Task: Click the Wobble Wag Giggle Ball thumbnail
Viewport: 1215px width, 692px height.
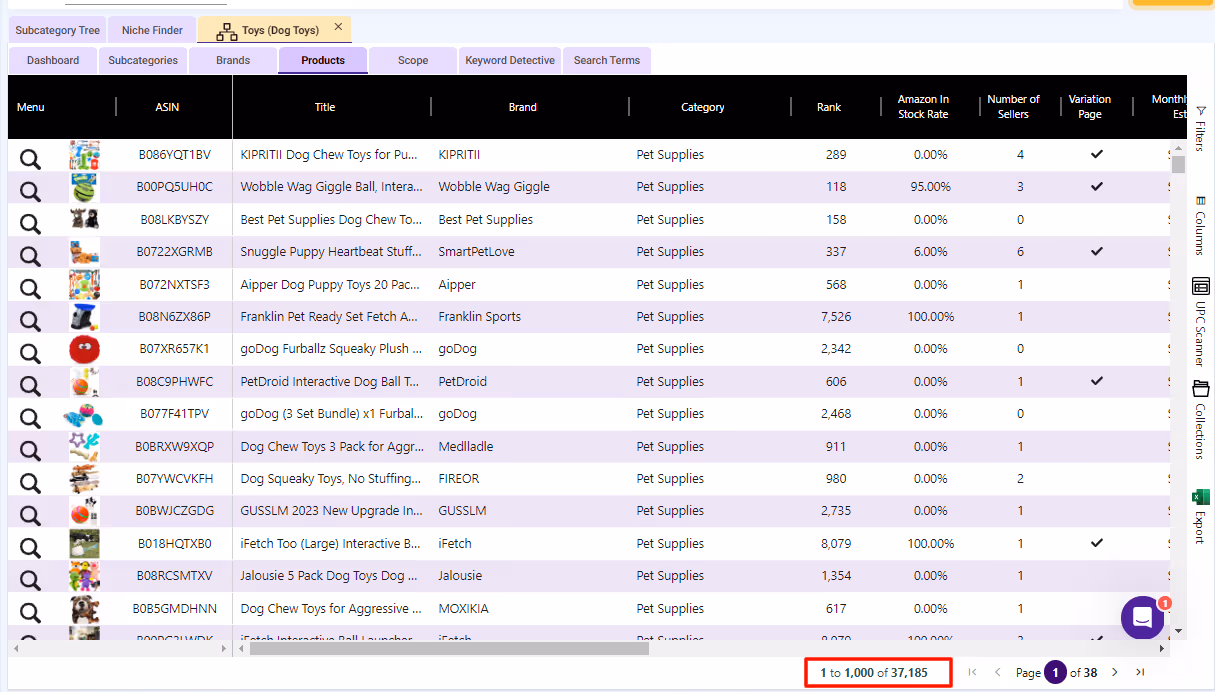Action: pyautogui.click(x=85, y=187)
